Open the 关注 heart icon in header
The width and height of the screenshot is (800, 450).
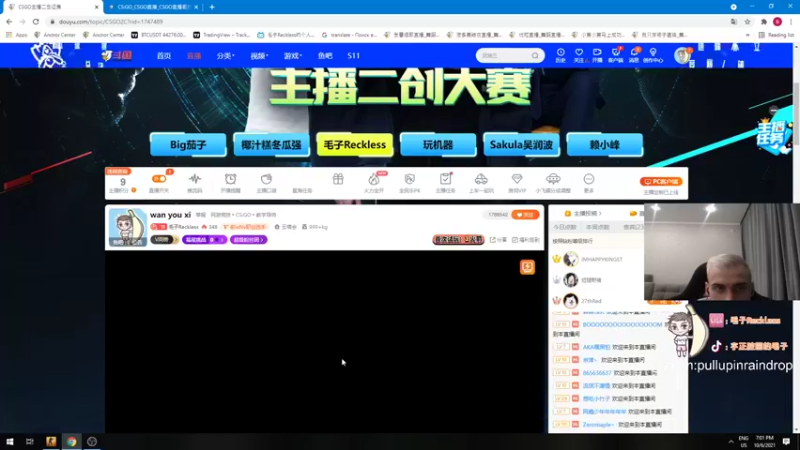579,53
